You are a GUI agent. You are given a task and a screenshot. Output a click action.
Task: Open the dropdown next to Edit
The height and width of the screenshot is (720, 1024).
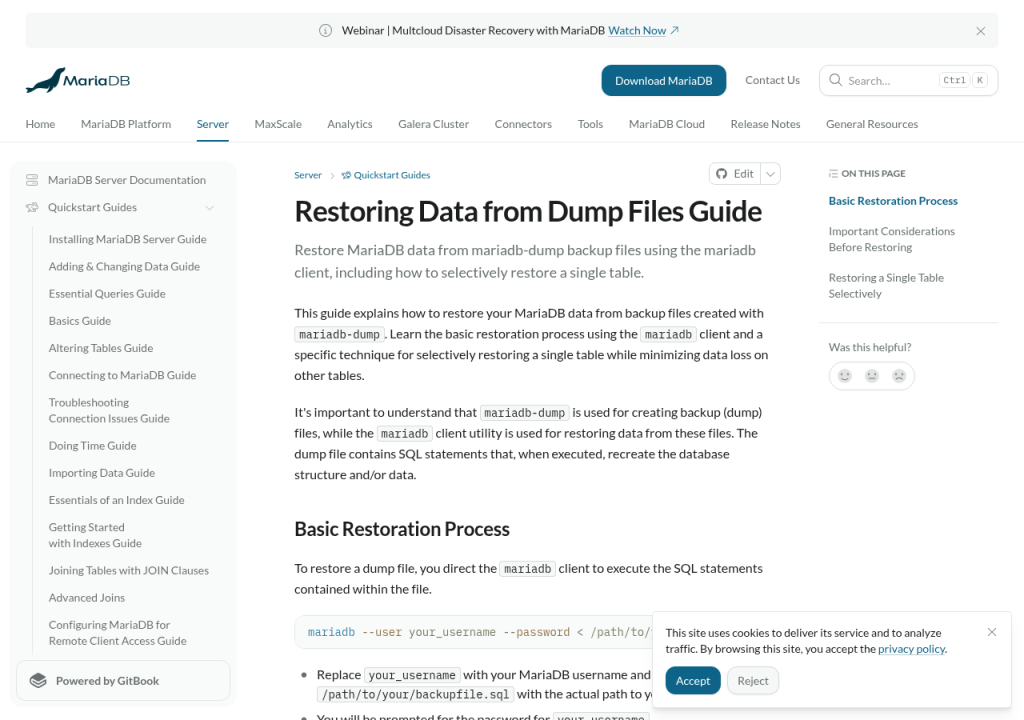771,174
